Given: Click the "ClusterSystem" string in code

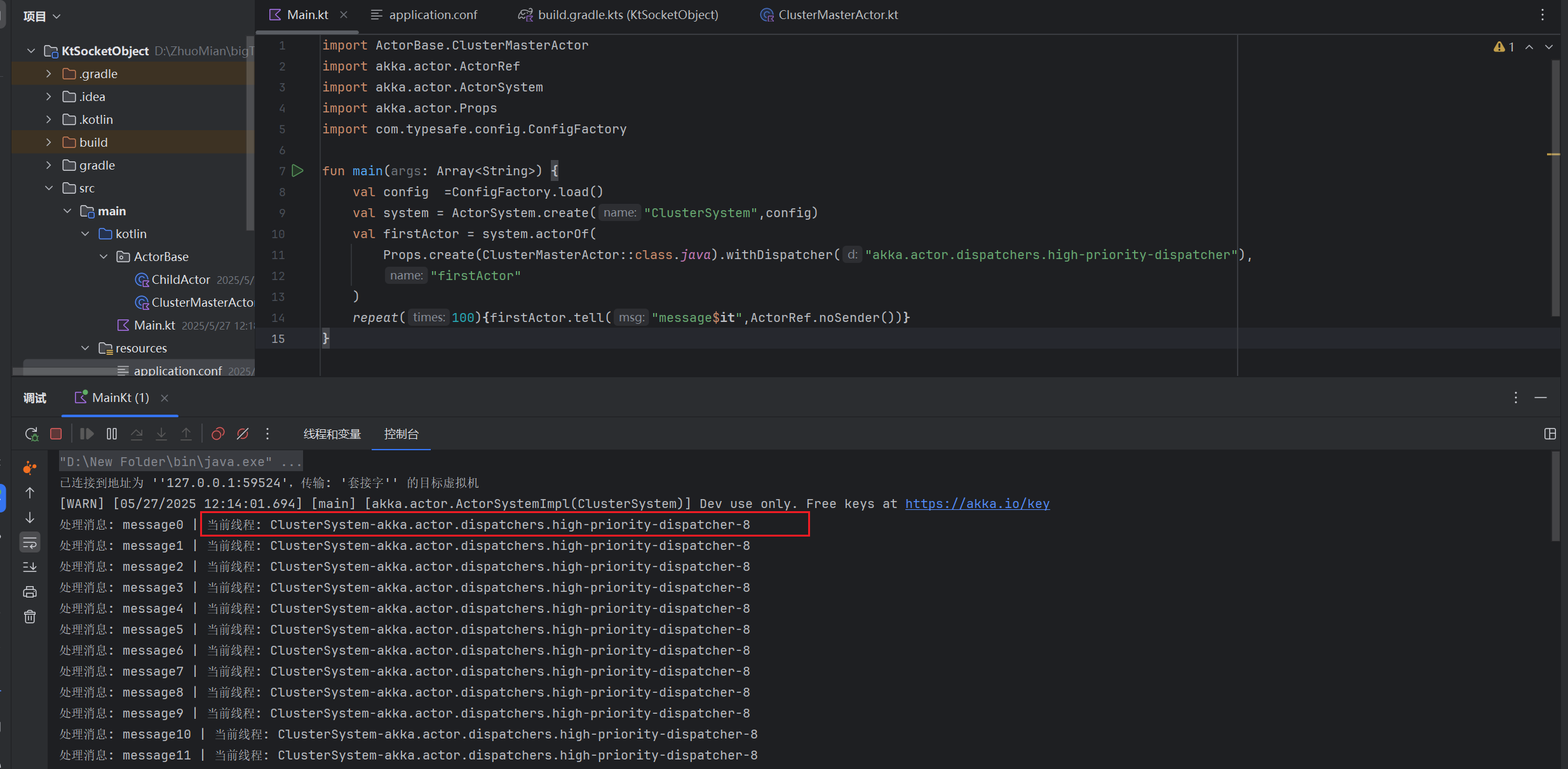Looking at the screenshot, I should coord(701,213).
